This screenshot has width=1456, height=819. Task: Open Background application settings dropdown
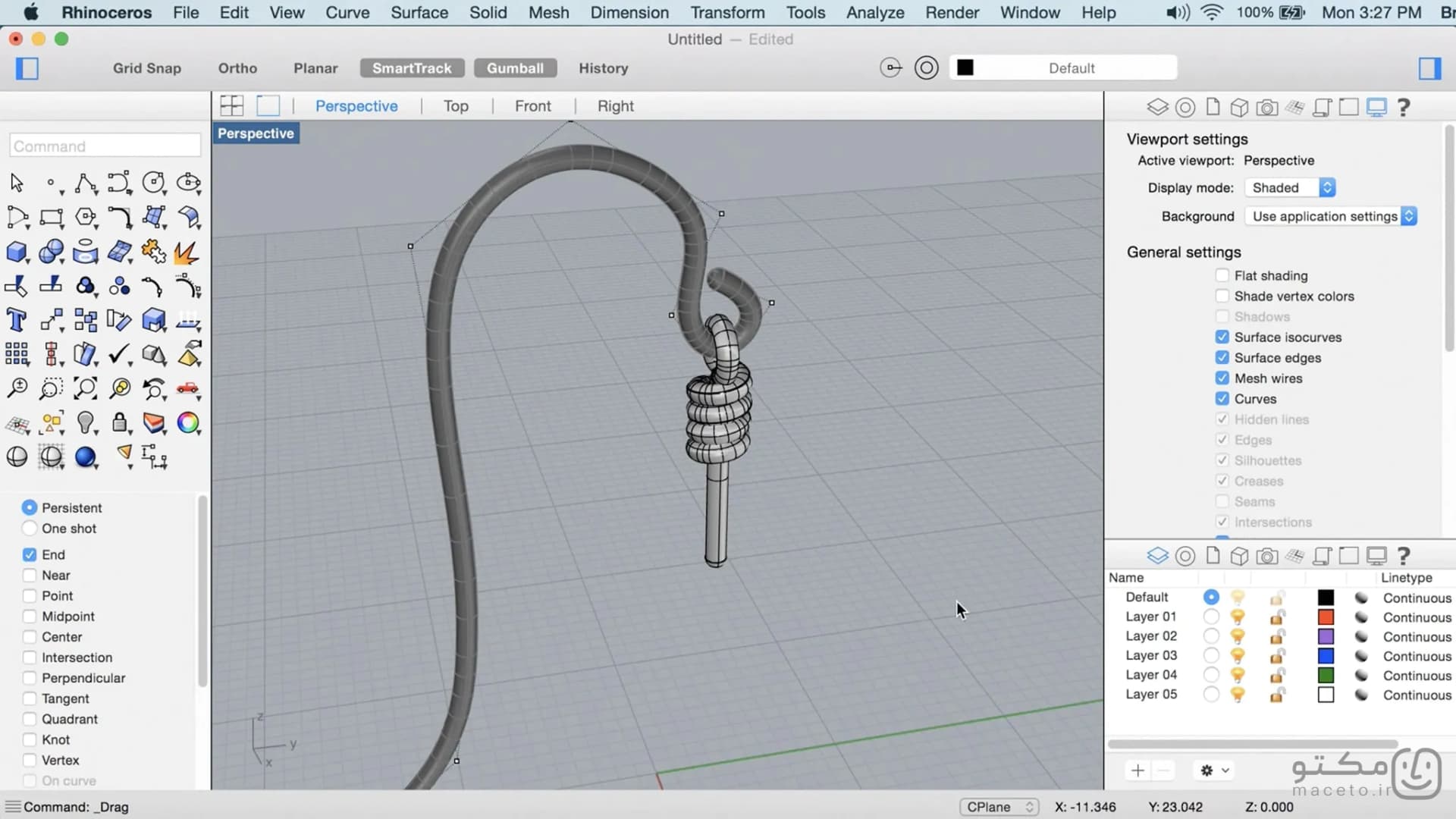[1331, 216]
